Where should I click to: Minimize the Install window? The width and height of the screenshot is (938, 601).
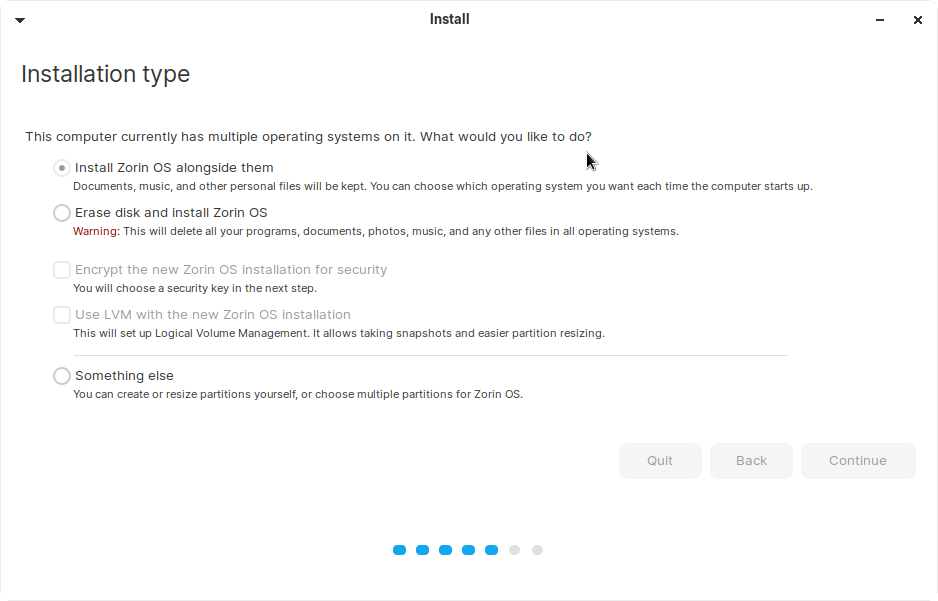coord(881,20)
